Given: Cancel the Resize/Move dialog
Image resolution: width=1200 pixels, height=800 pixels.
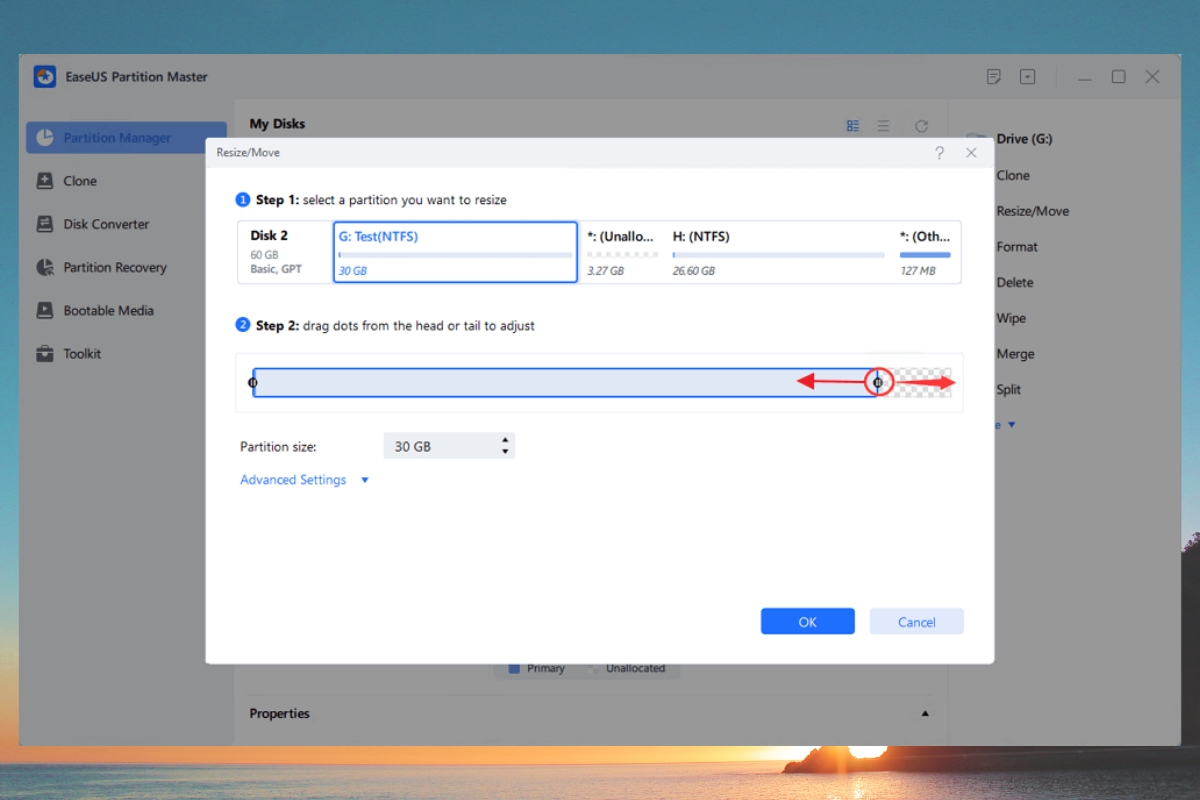Looking at the screenshot, I should point(917,621).
